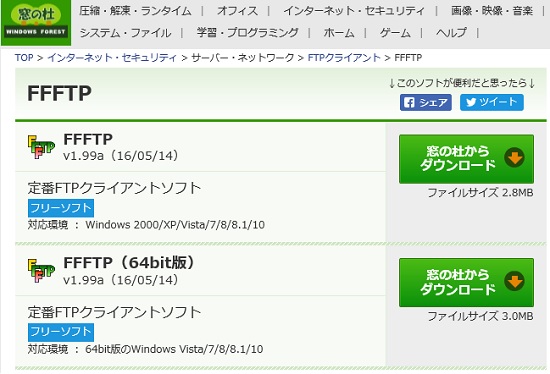Click the first フリーソフト label tag

[61, 208]
